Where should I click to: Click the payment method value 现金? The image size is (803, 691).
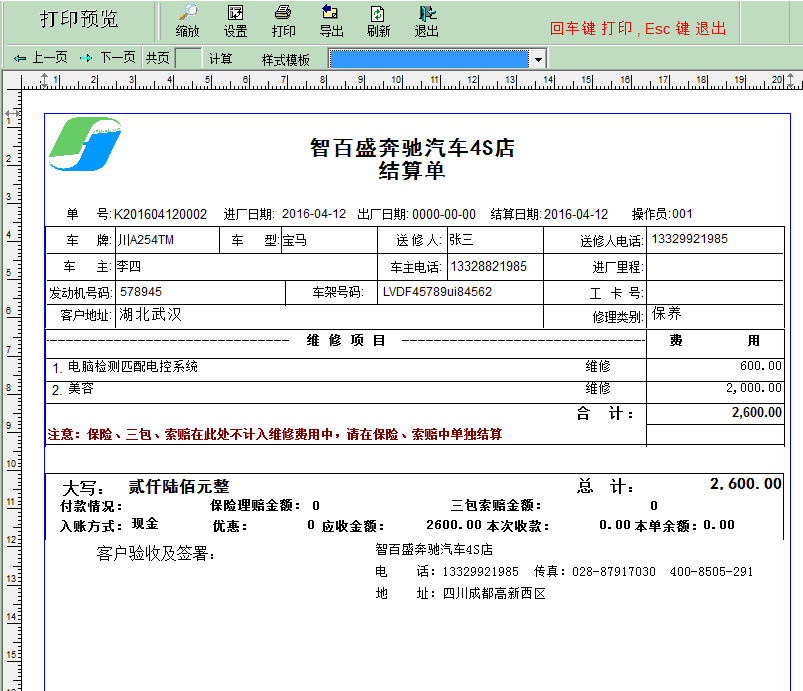(145, 524)
